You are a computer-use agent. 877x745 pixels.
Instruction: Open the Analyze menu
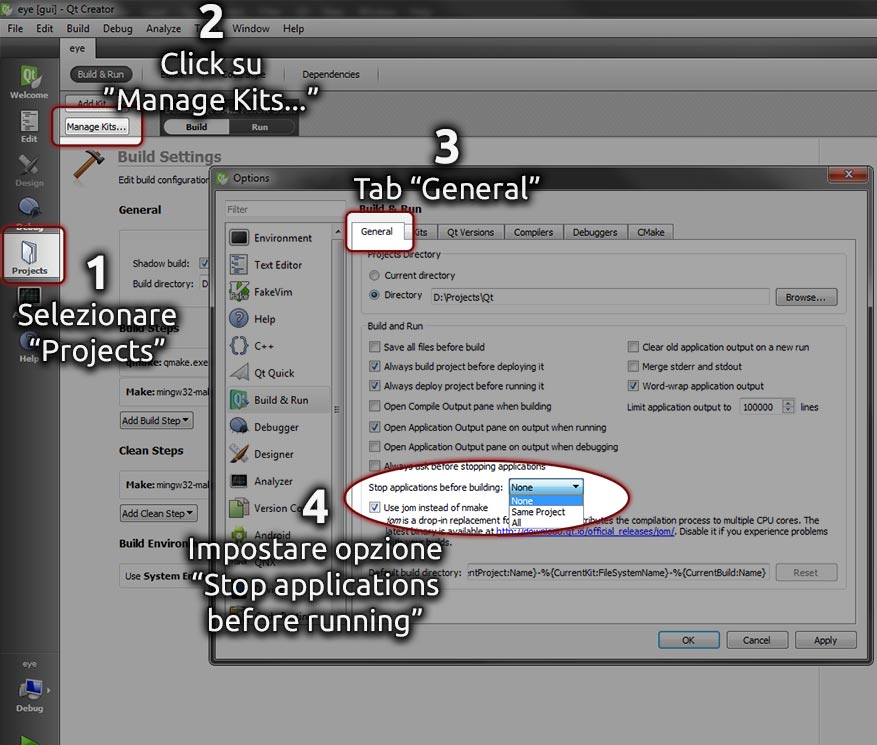coord(163,29)
